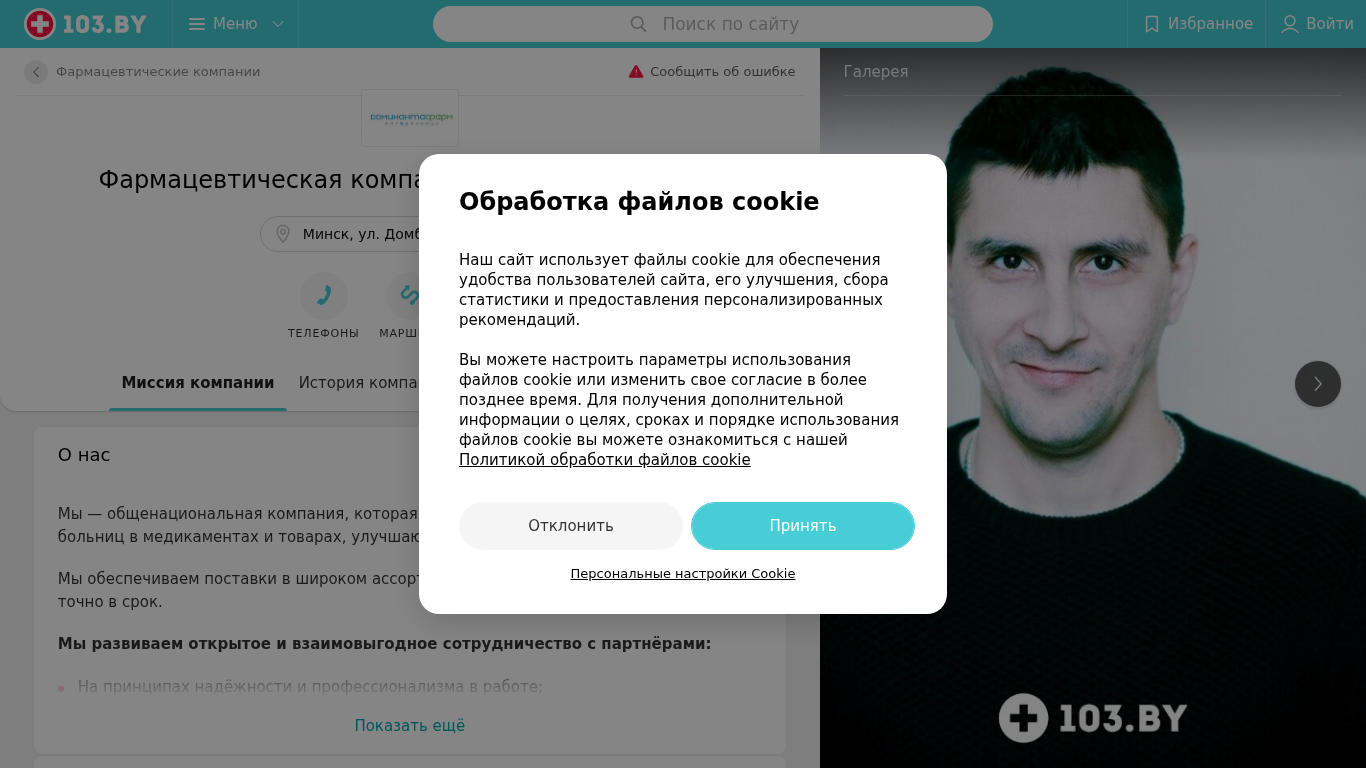The width and height of the screenshot is (1366, 768).
Task: Select the Миссия компании tab
Action: [x=198, y=383]
